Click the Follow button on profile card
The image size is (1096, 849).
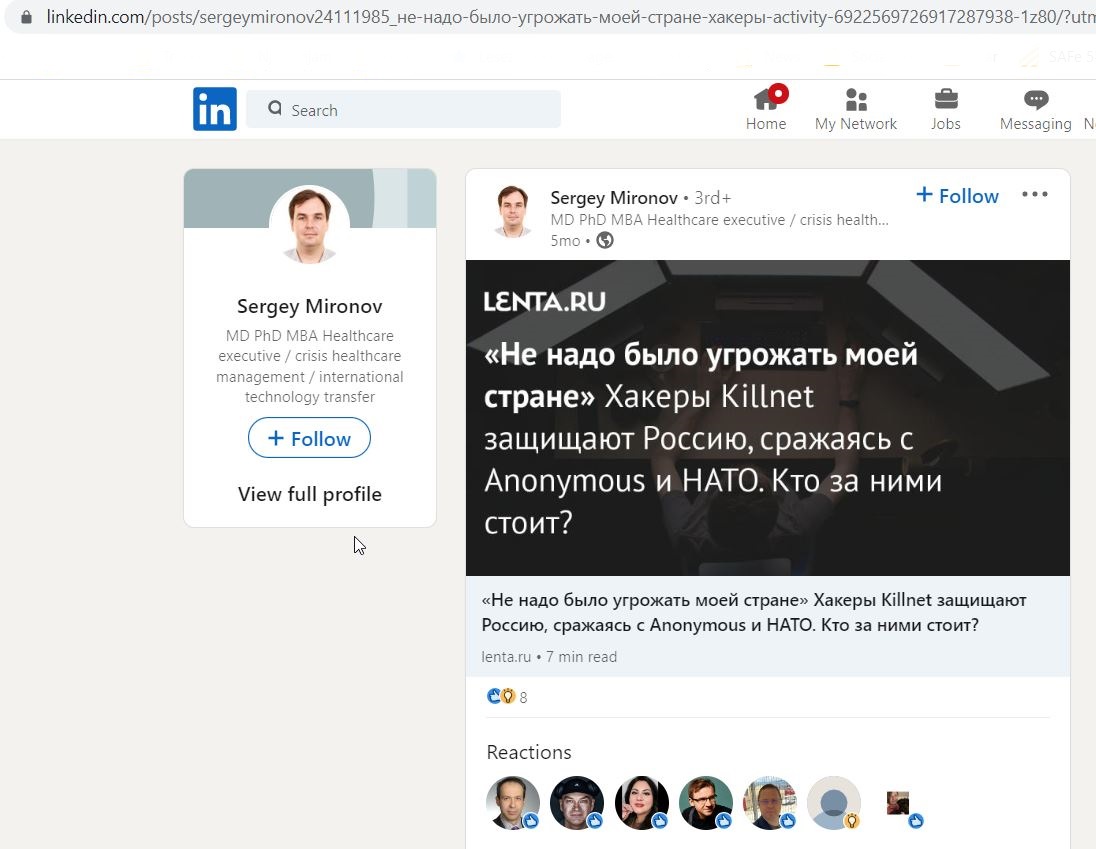309,438
